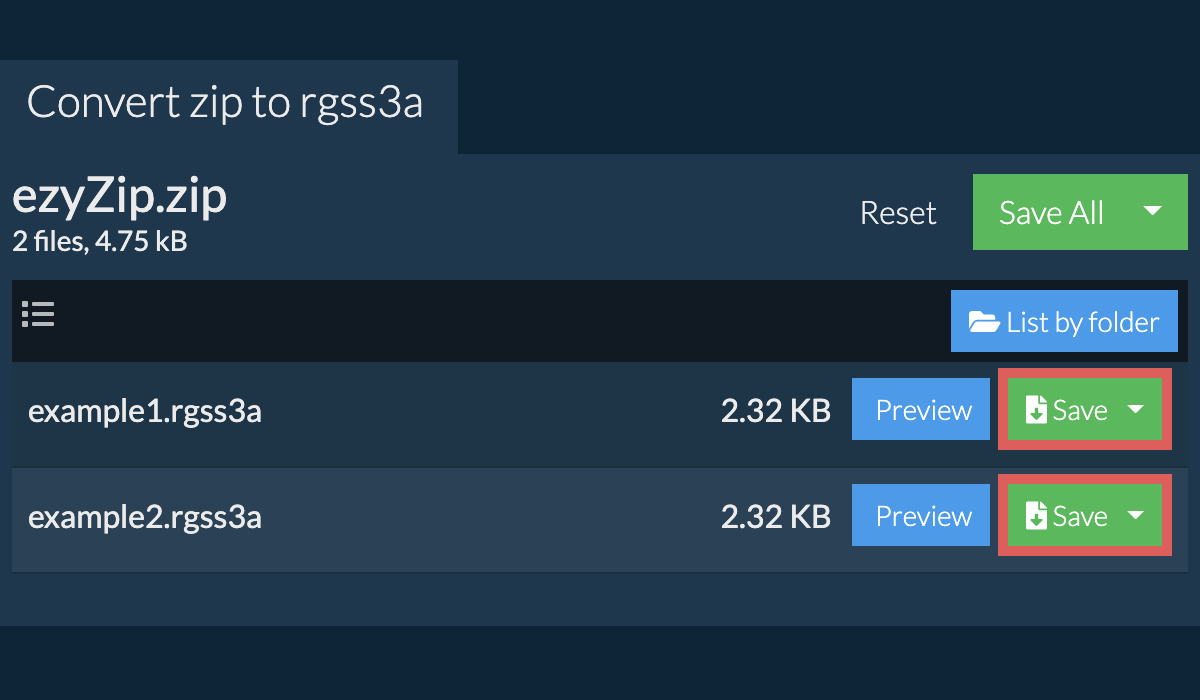Preview example2.rgss3a file
The width and height of the screenshot is (1200, 700).
coord(920,515)
